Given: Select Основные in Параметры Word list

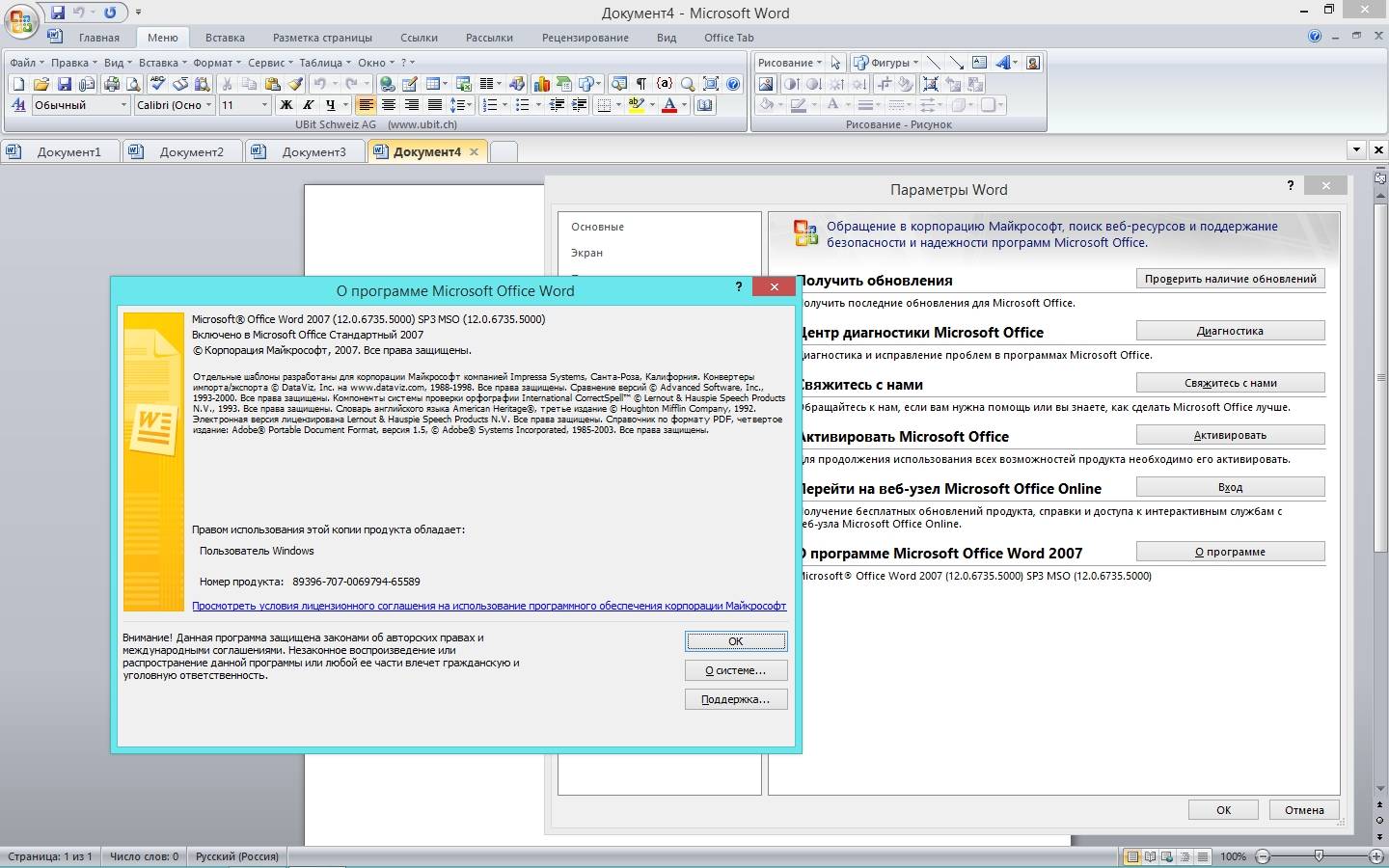Looking at the screenshot, I should pyautogui.click(x=597, y=227).
